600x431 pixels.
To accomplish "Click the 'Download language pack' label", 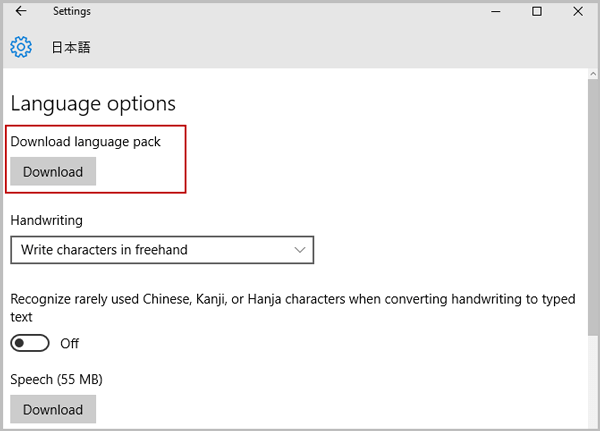I will tap(85, 142).
